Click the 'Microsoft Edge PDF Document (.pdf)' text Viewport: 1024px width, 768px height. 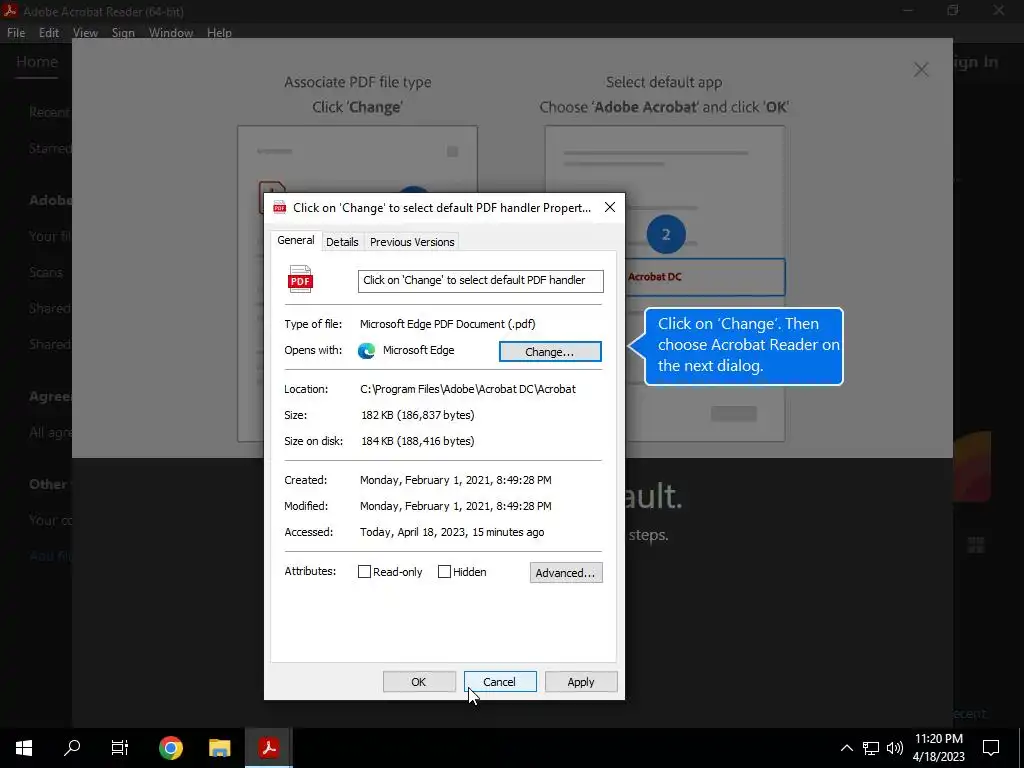[x=447, y=324]
